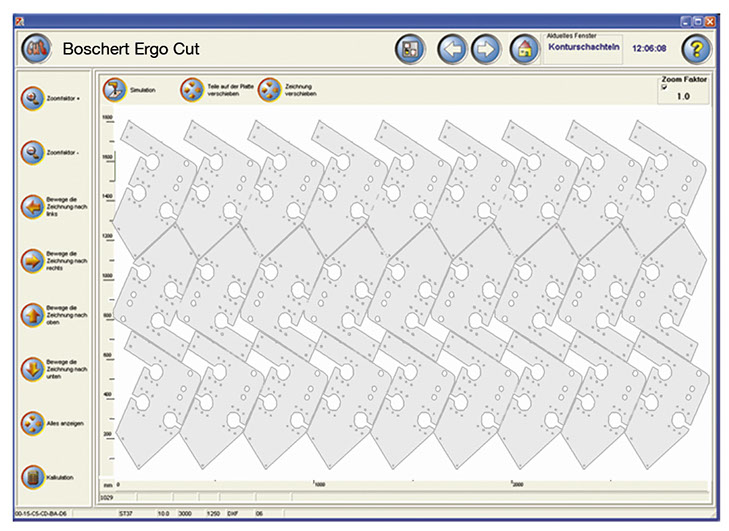This screenshot has width=729, height=531.
Task: Start the Simulation icon
Action: tap(114, 90)
